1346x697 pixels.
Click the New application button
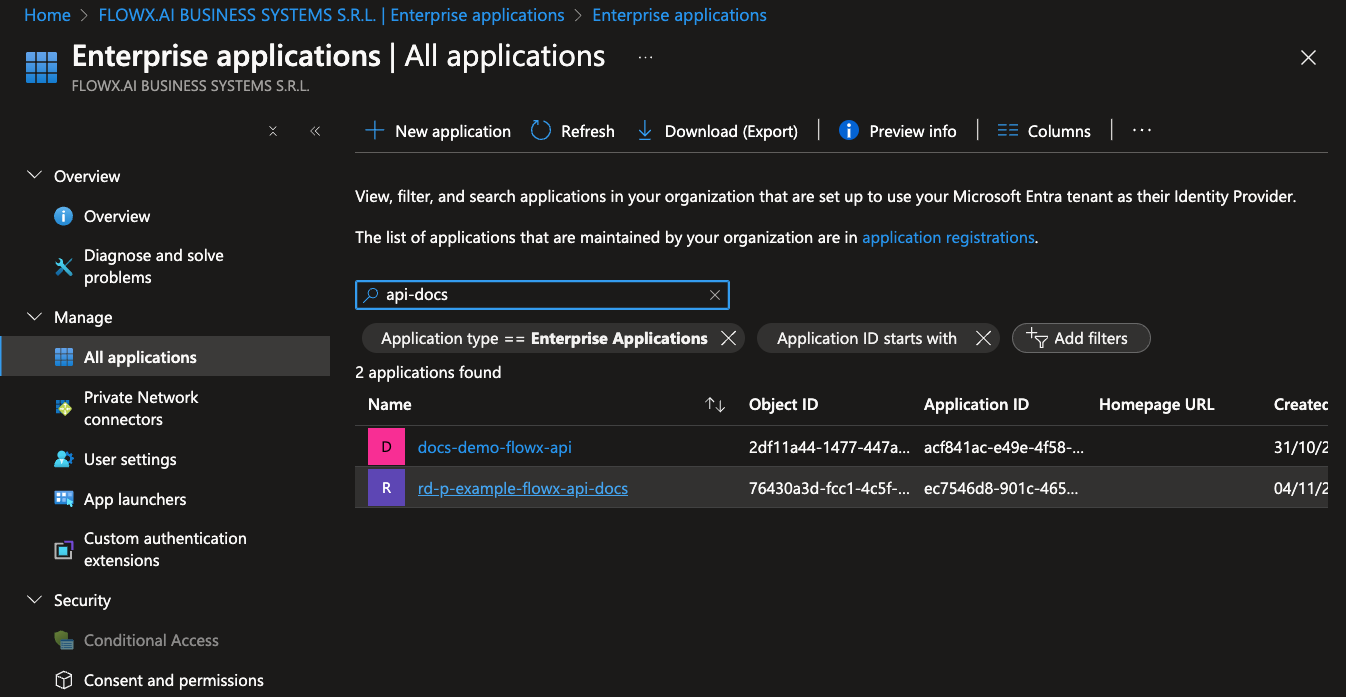coord(438,131)
